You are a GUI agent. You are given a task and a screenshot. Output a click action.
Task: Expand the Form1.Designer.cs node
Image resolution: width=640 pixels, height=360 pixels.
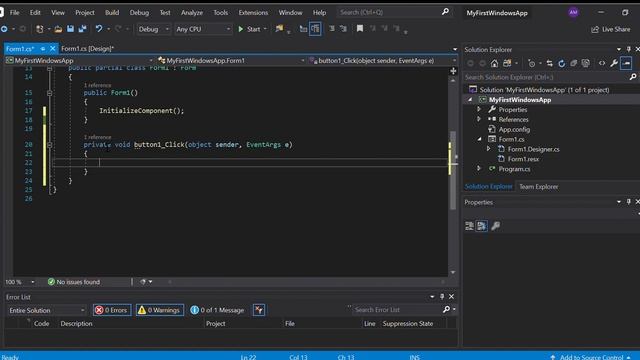click(x=489, y=149)
